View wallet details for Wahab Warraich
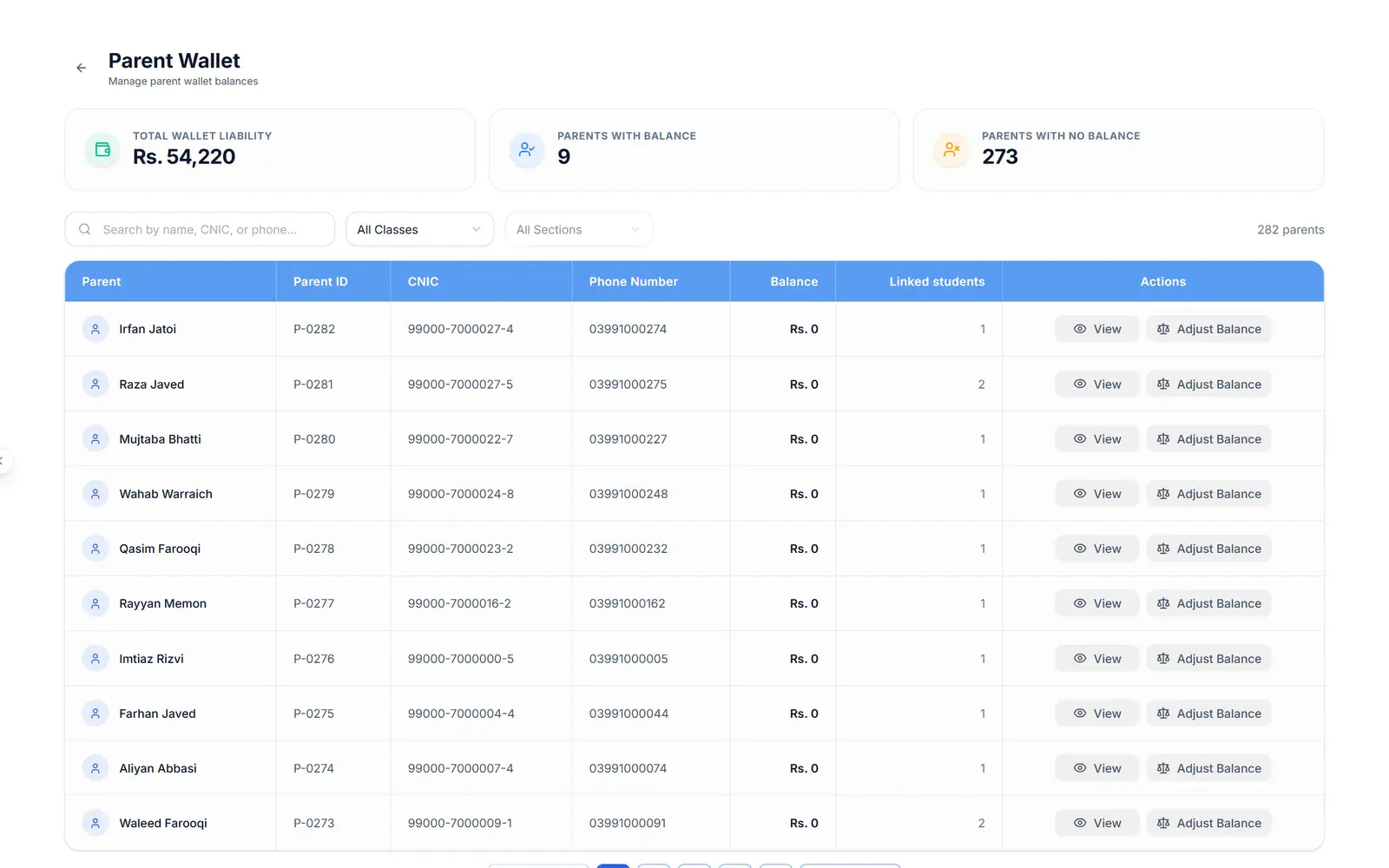 coord(1097,494)
